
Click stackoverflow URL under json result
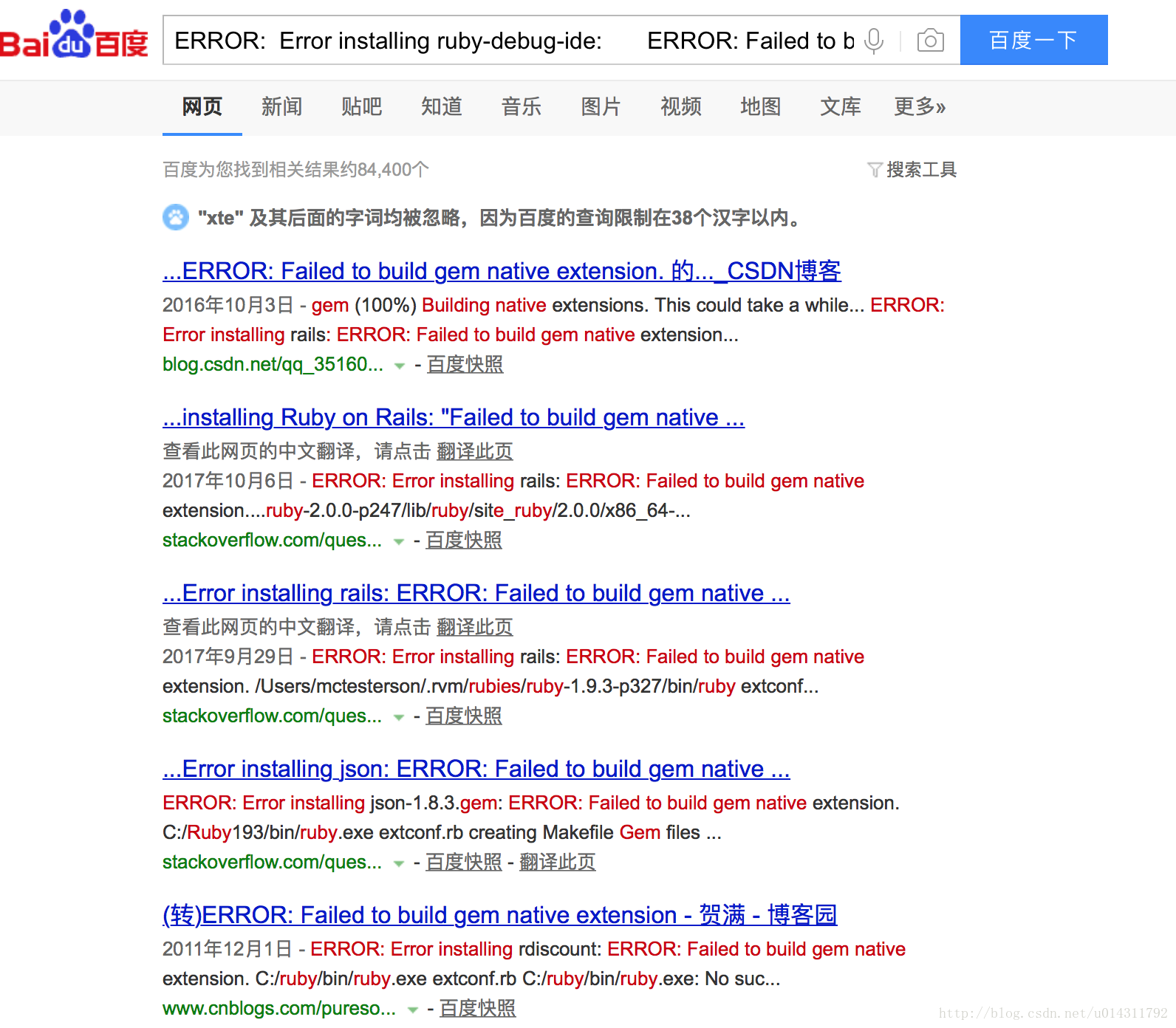click(x=272, y=862)
